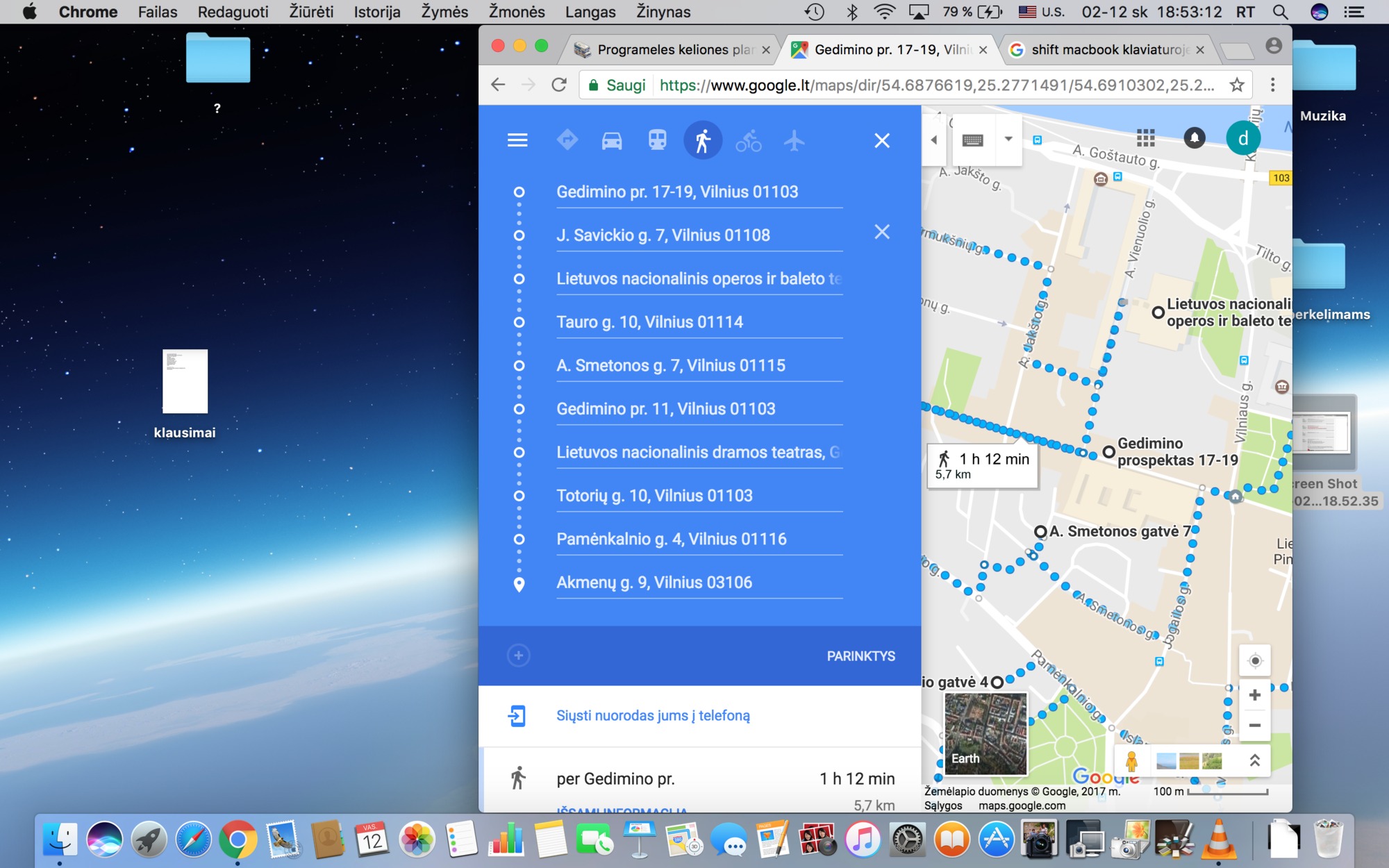Click the Chrome address bar URL
This screenshot has width=1389, height=868.
[937, 85]
